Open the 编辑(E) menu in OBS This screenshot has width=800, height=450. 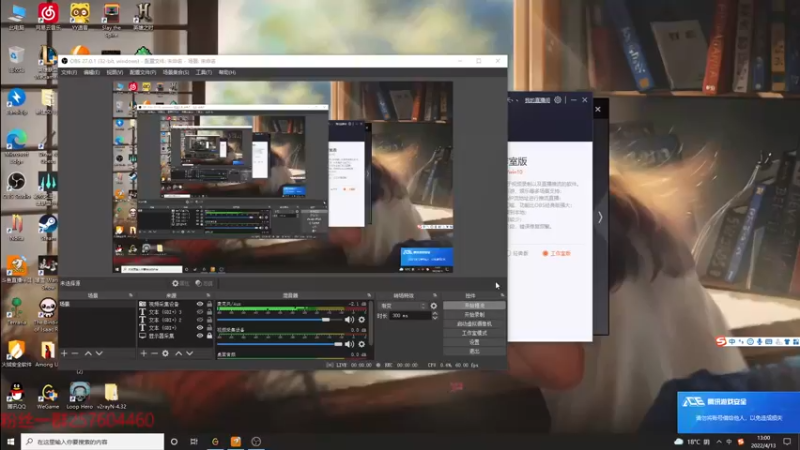(x=91, y=72)
